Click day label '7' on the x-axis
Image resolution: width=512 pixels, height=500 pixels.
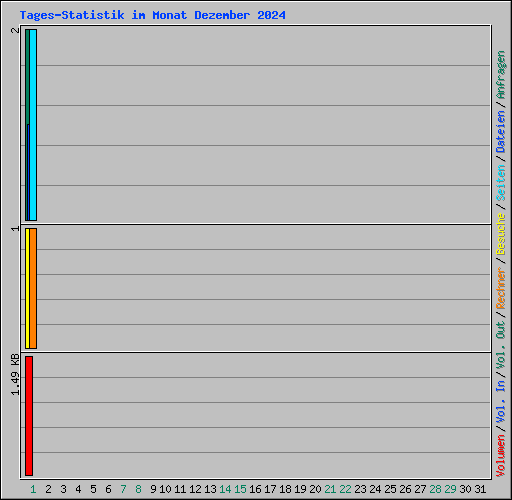[x=123, y=489]
